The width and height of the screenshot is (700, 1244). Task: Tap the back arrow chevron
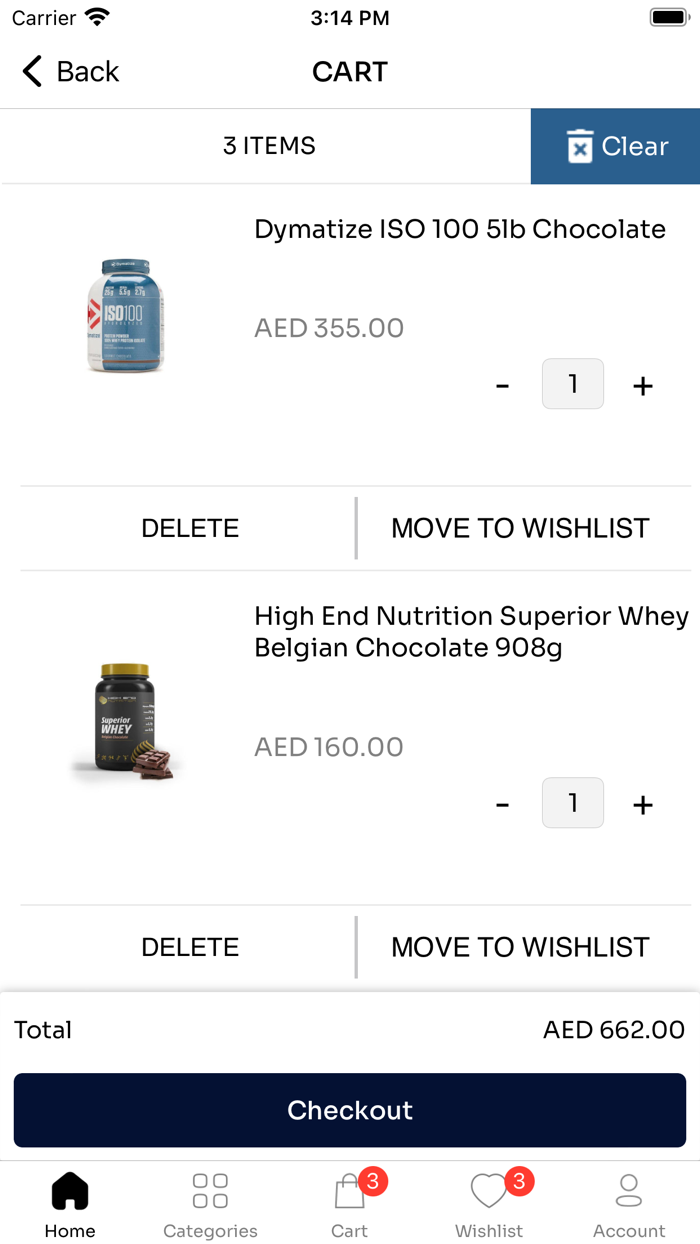[31, 71]
